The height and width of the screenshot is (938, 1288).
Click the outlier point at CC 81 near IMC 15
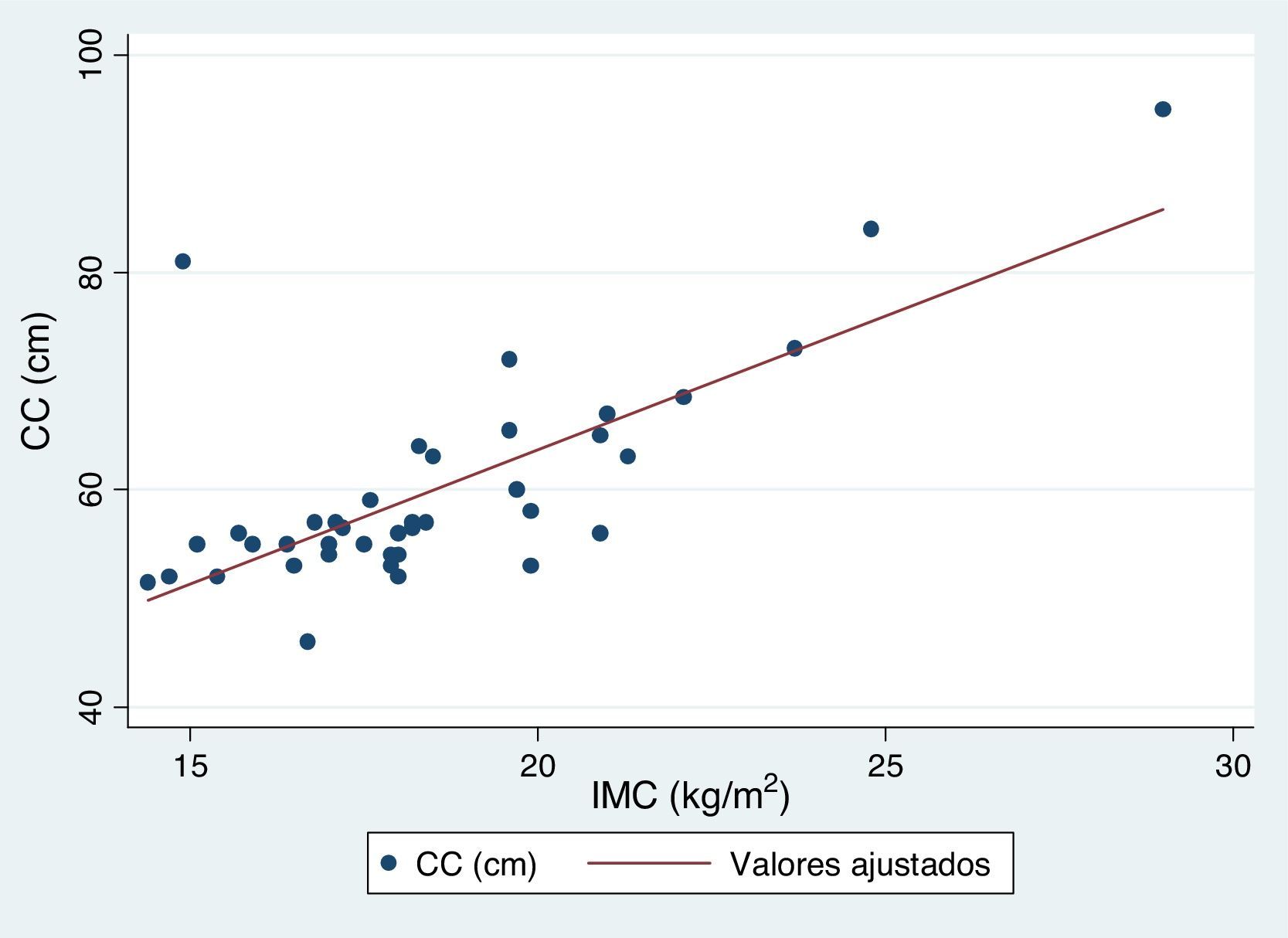[x=182, y=261]
